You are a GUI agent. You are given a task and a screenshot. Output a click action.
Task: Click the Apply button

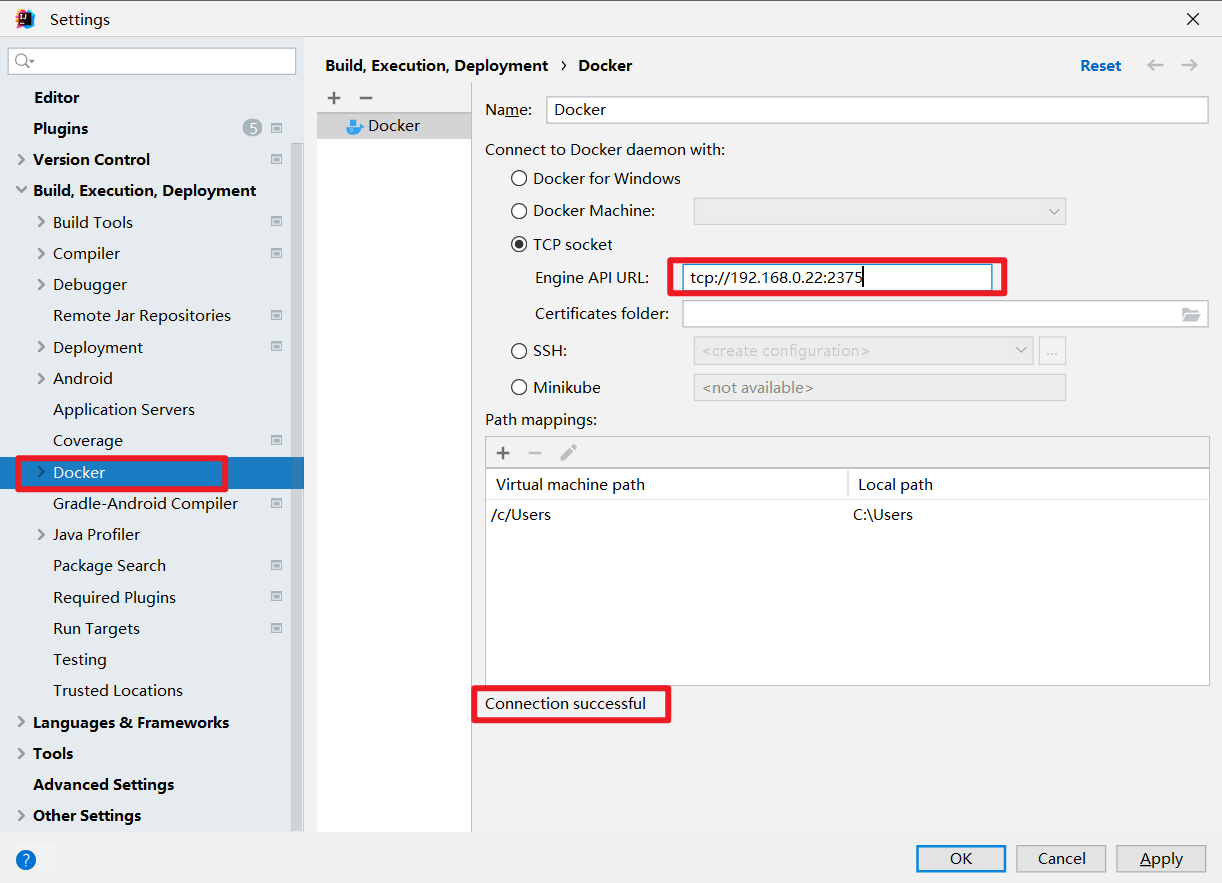tap(1161, 858)
